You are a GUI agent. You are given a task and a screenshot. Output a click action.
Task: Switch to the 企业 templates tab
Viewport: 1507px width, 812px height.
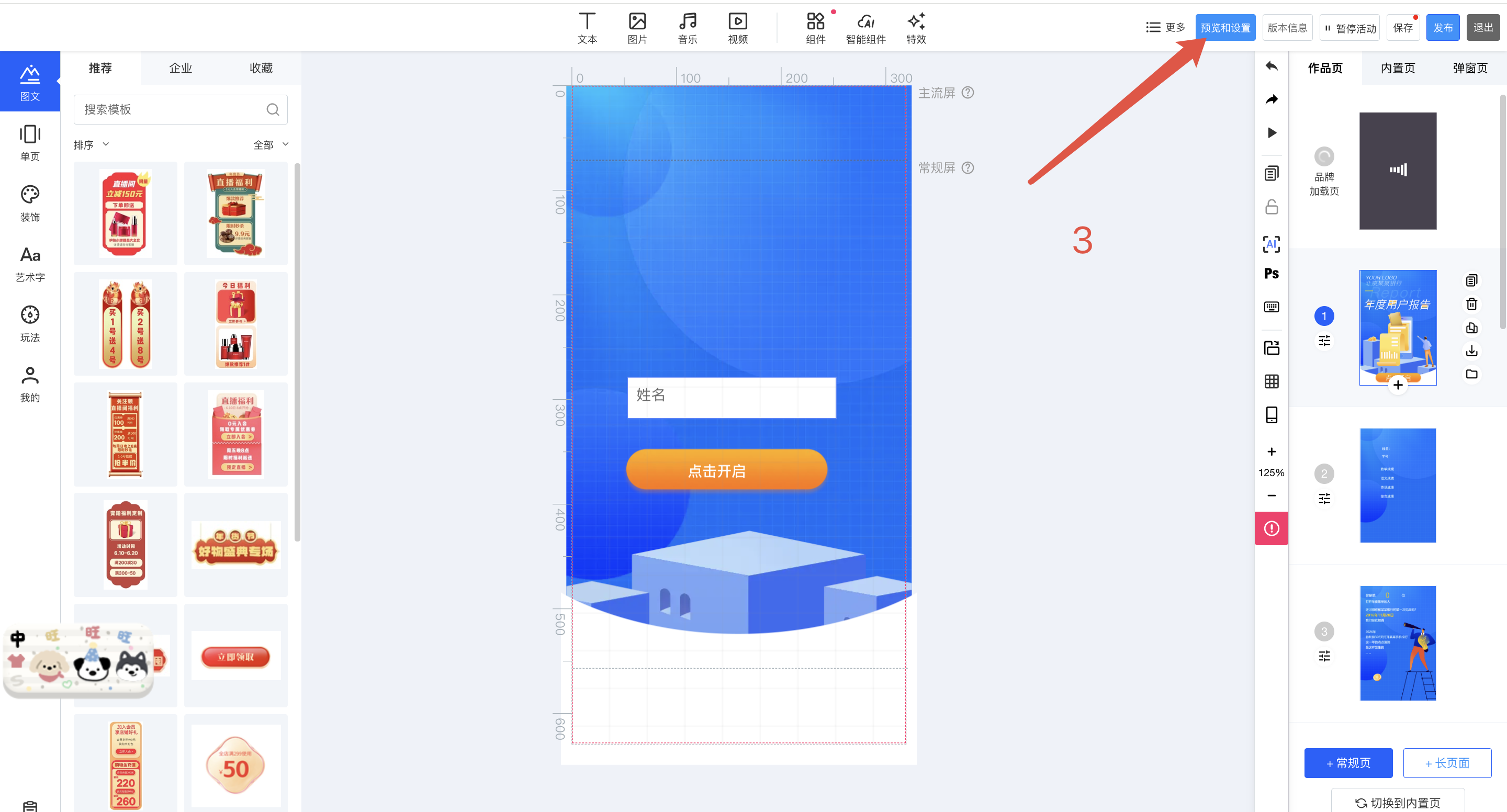point(180,68)
